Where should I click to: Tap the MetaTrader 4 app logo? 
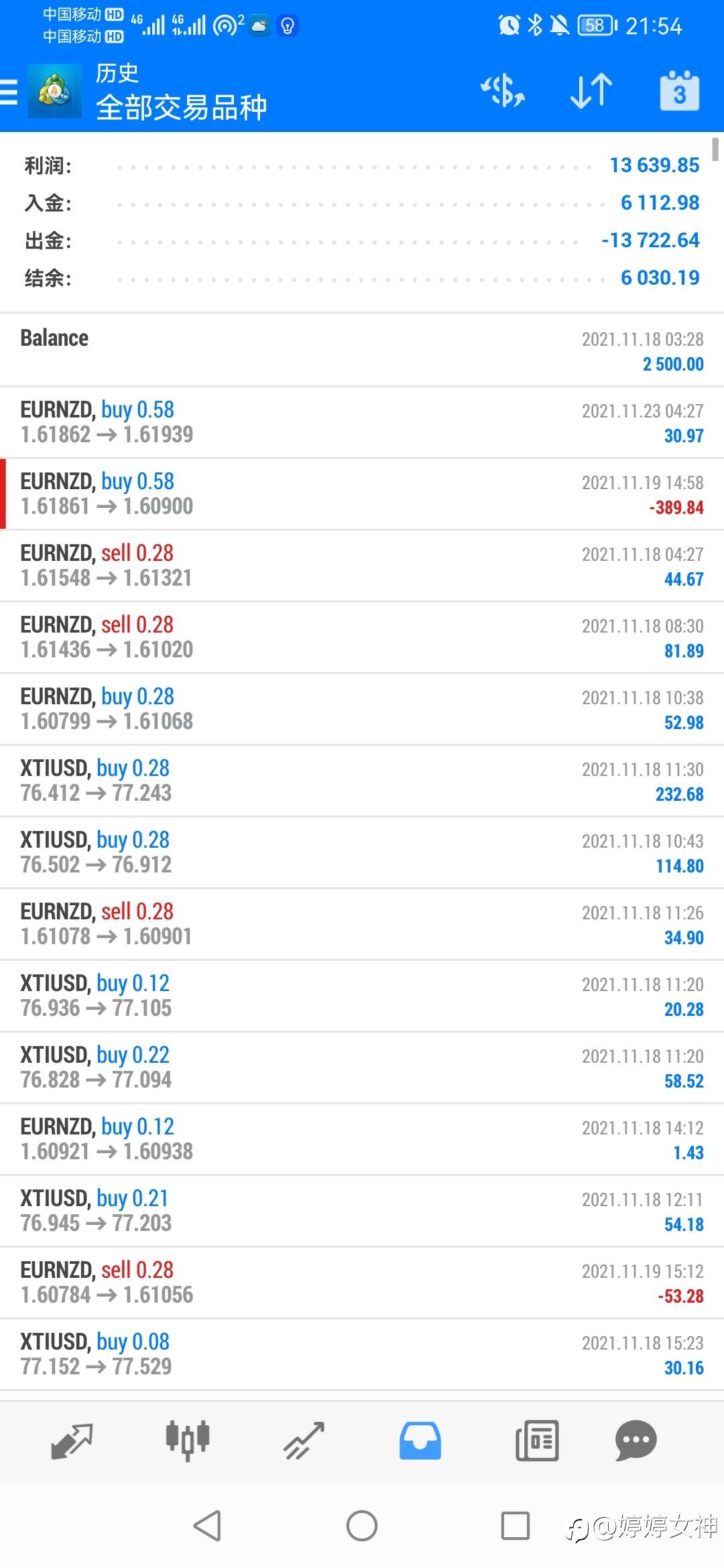(x=54, y=91)
